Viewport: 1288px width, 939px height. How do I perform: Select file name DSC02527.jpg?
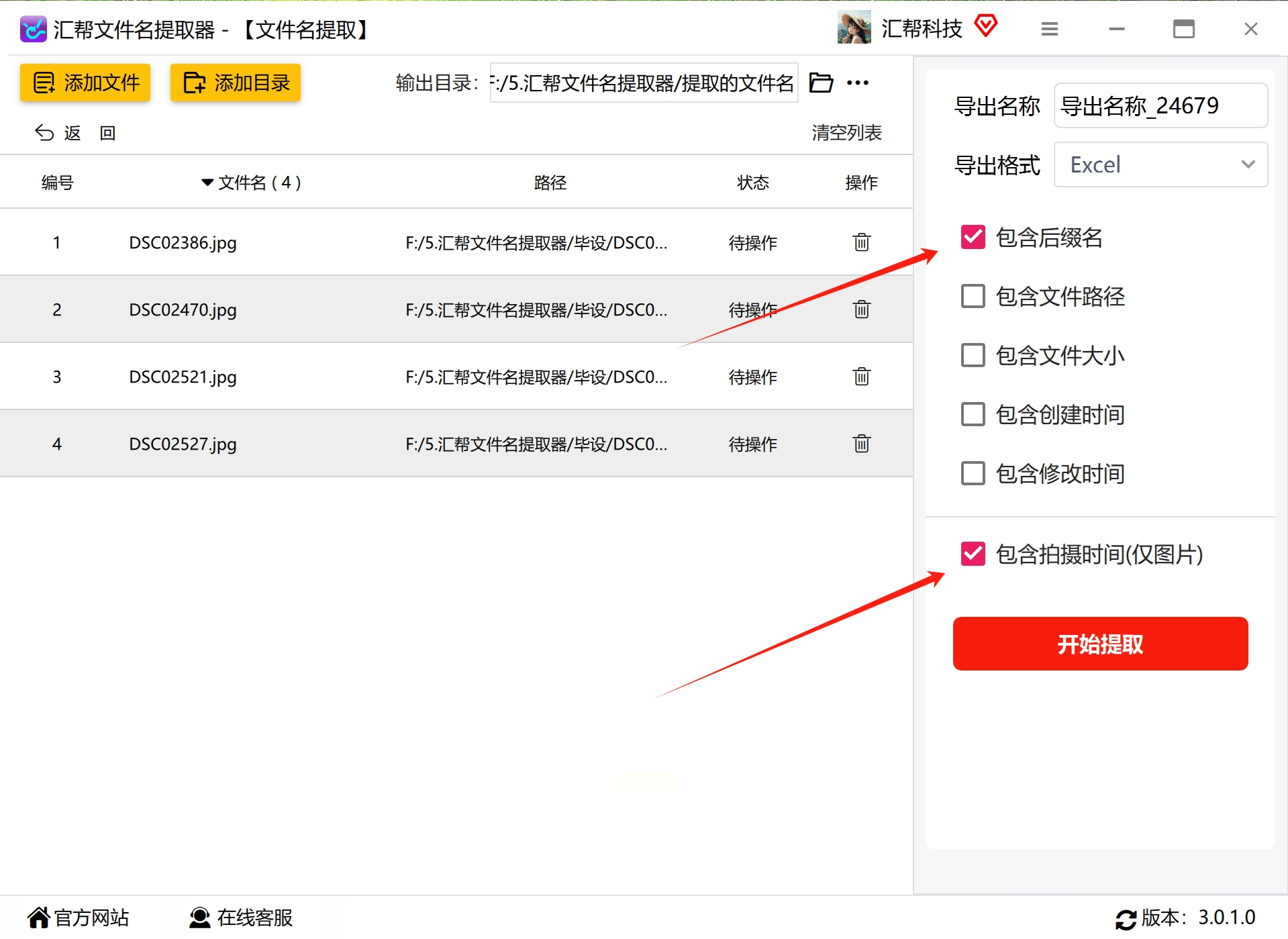[x=183, y=444]
